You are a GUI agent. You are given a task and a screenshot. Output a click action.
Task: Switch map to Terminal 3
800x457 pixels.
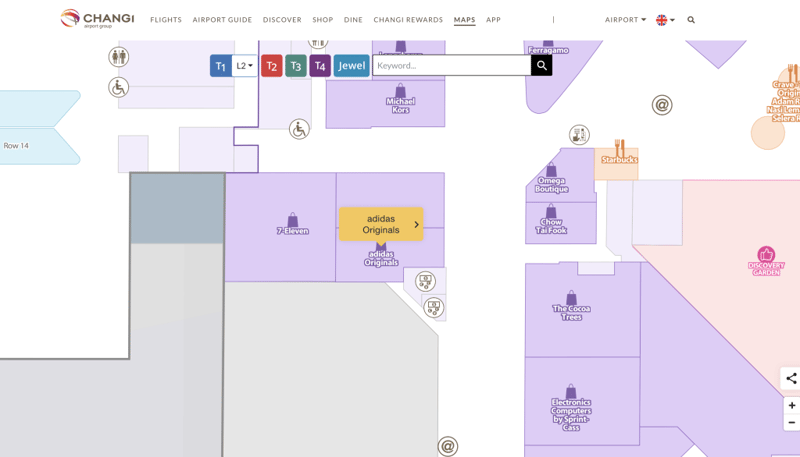click(x=295, y=66)
